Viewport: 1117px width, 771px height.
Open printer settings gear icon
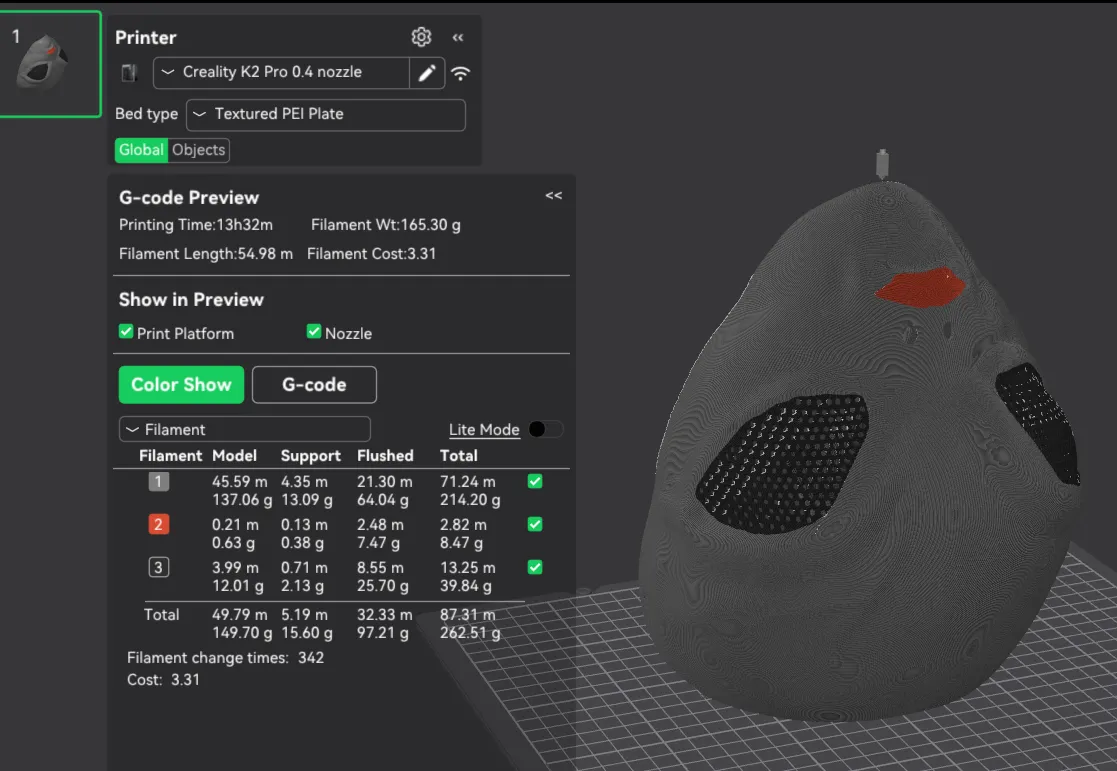coord(421,37)
